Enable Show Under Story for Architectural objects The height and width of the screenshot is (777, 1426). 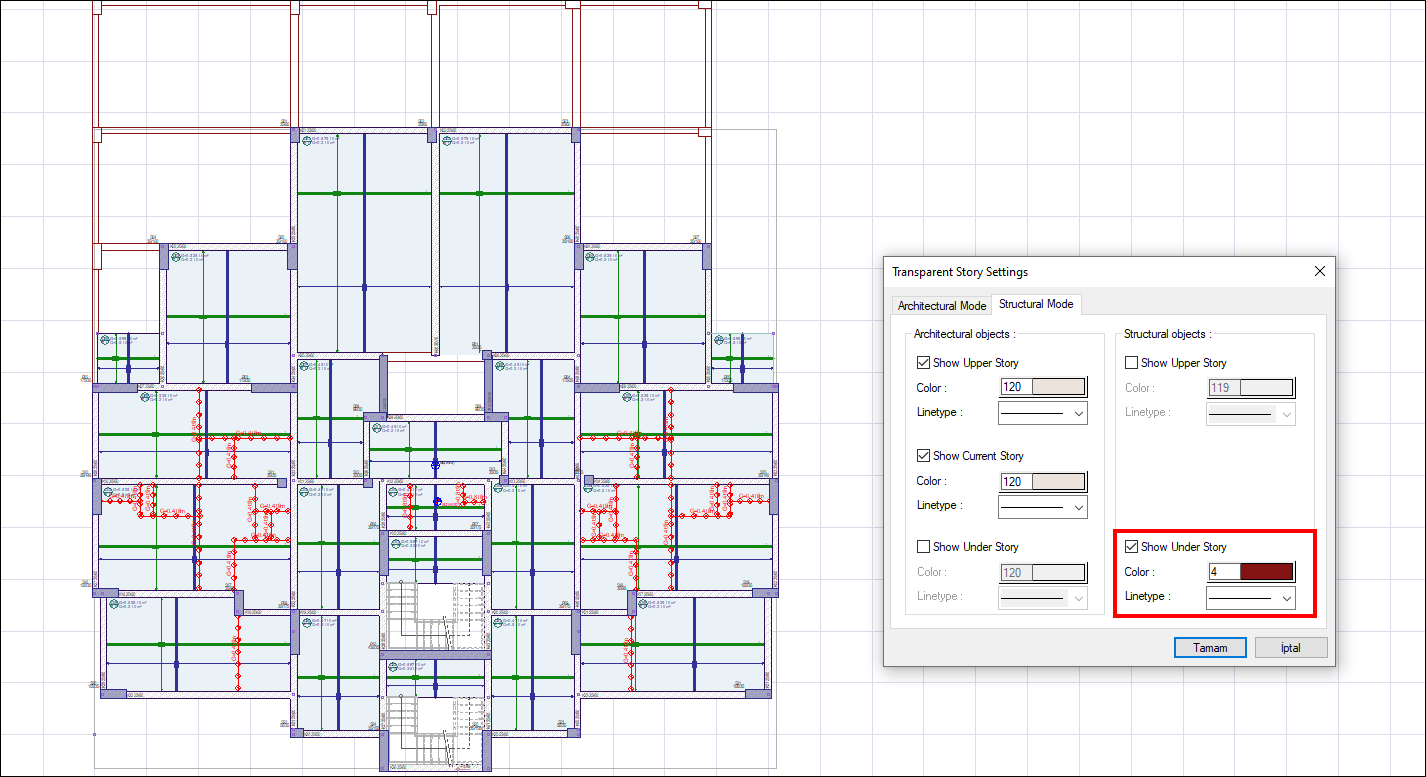923,547
